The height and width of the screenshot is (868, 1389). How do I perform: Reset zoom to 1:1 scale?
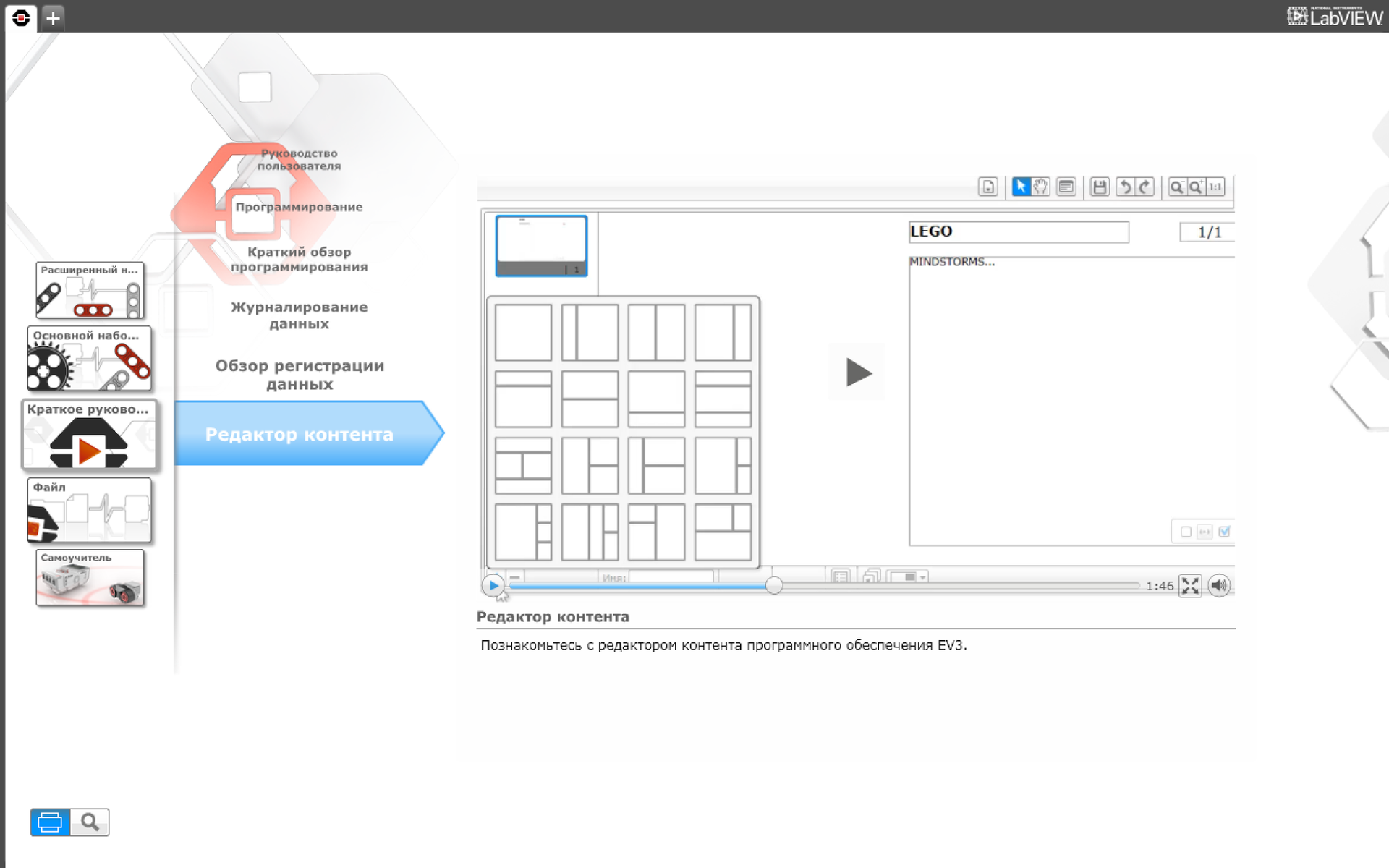click(1215, 187)
